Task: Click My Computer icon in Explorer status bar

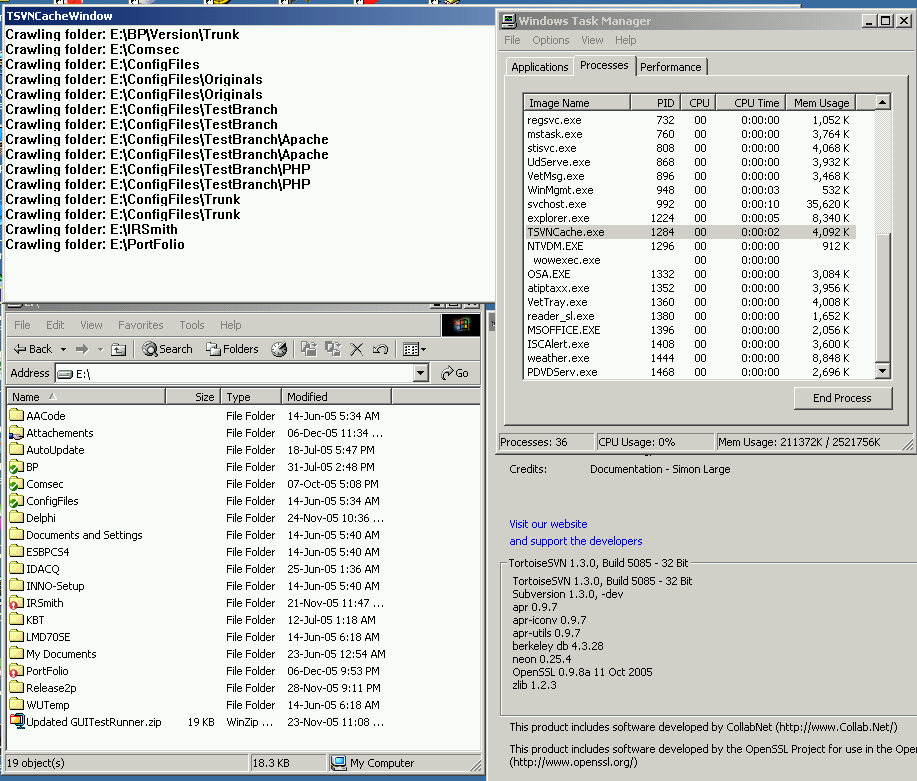Action: pyautogui.click(x=338, y=762)
